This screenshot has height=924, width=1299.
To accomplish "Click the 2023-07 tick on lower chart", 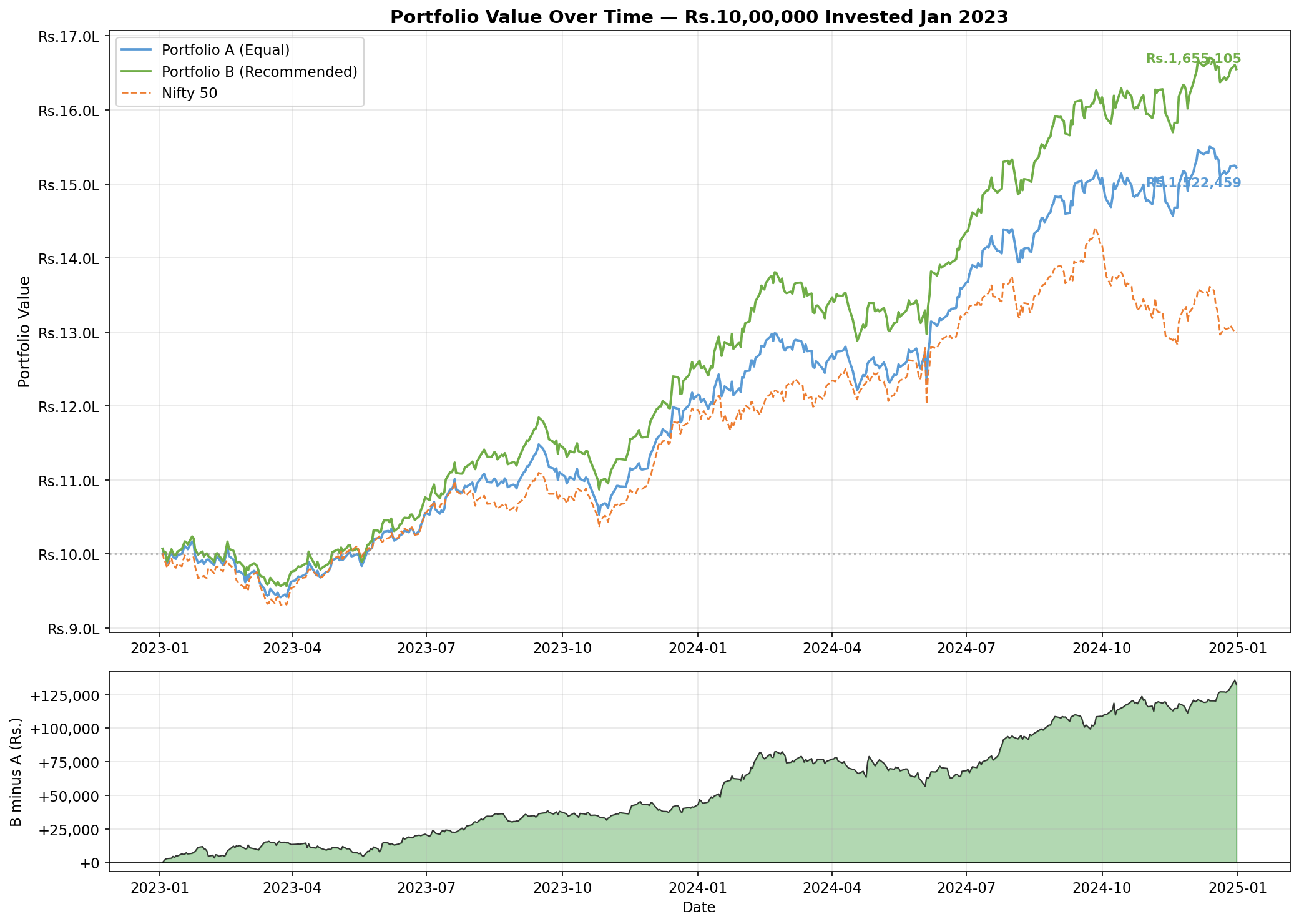I will (426, 888).
